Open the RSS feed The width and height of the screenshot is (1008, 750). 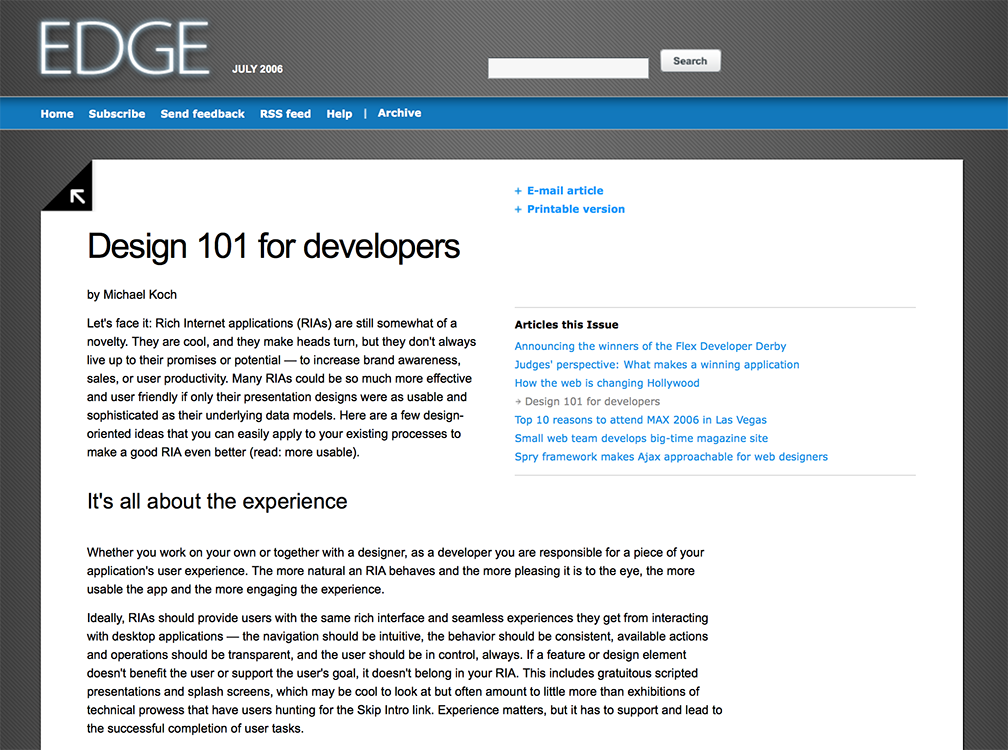285,113
